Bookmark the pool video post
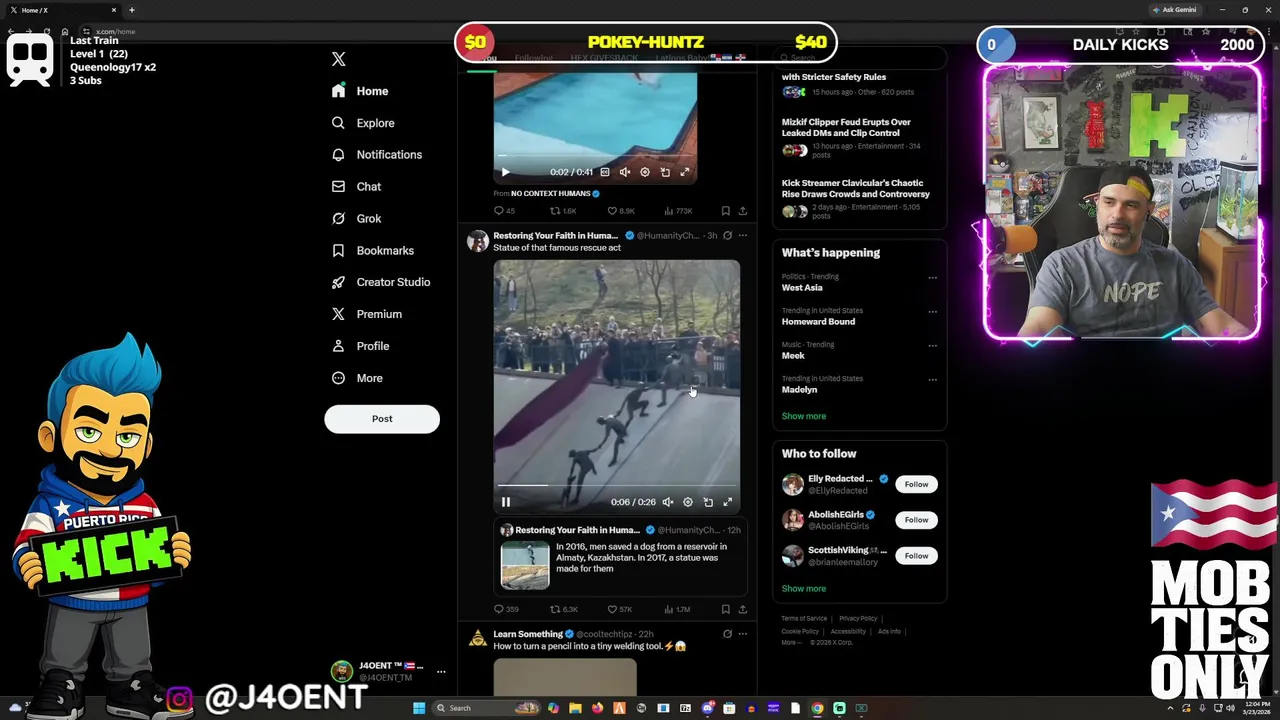Image resolution: width=1280 pixels, height=720 pixels. (725, 211)
